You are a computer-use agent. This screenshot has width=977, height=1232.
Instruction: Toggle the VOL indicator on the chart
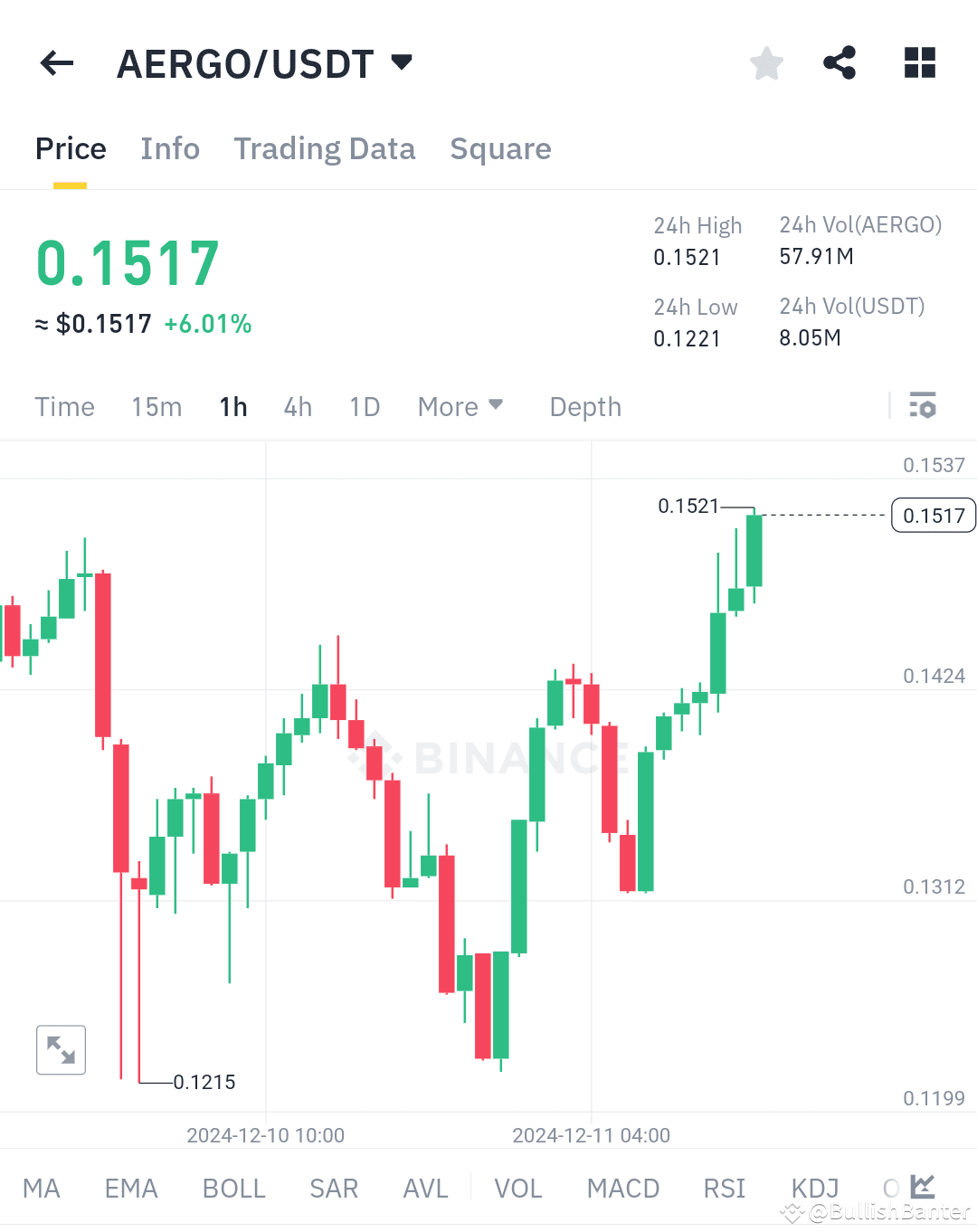pyautogui.click(x=517, y=1188)
